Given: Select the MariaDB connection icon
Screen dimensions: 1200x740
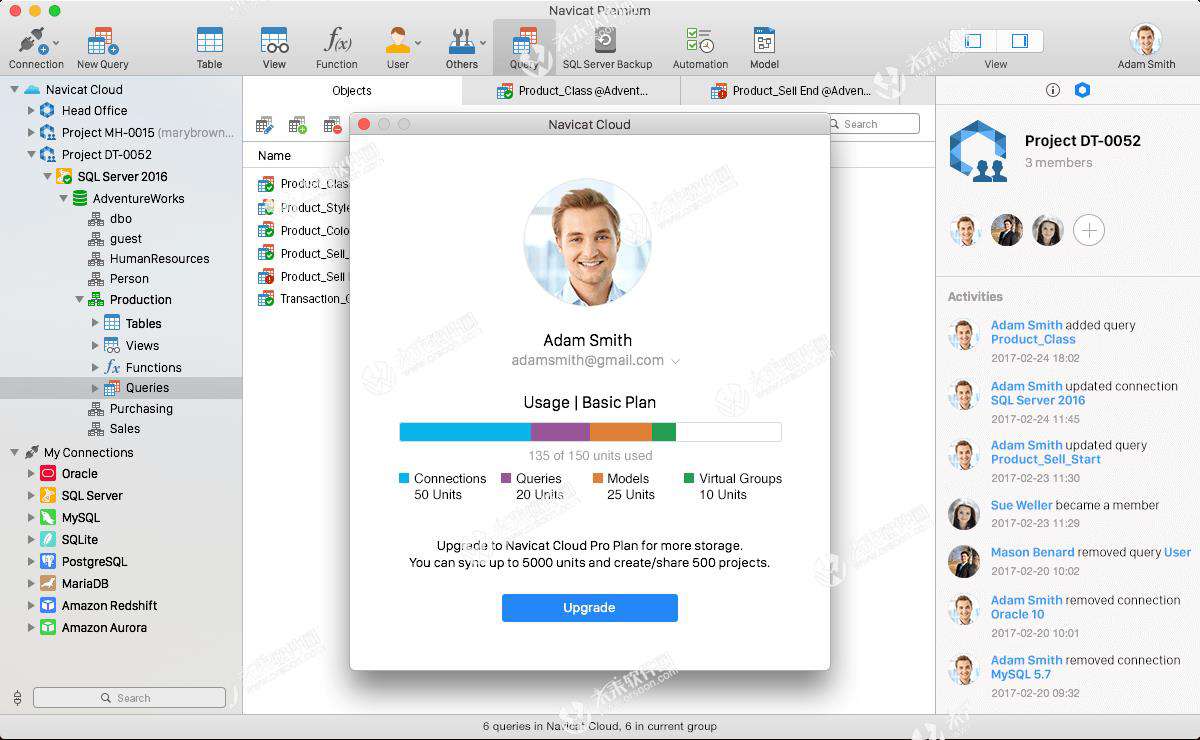Looking at the screenshot, I should (48, 584).
